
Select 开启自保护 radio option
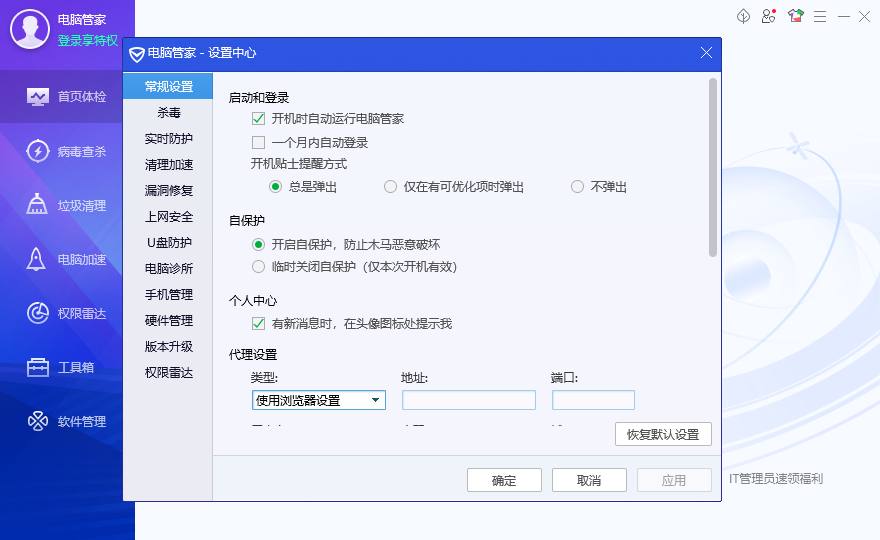(258, 244)
